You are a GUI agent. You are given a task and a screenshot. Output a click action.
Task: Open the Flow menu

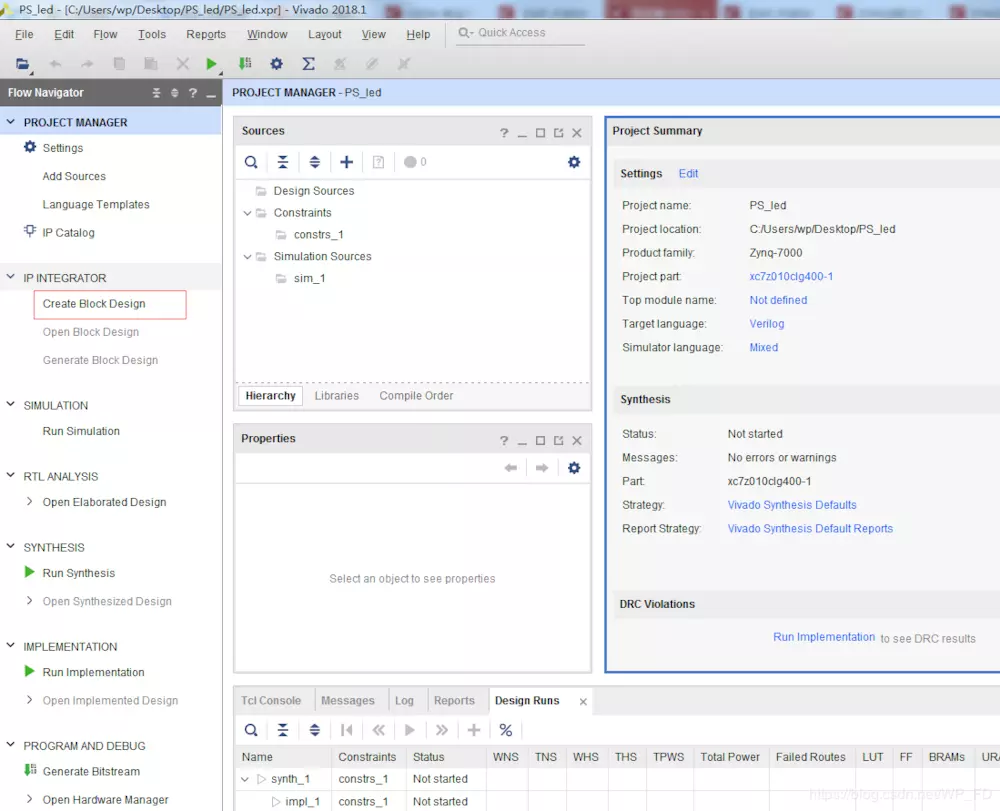pos(105,34)
